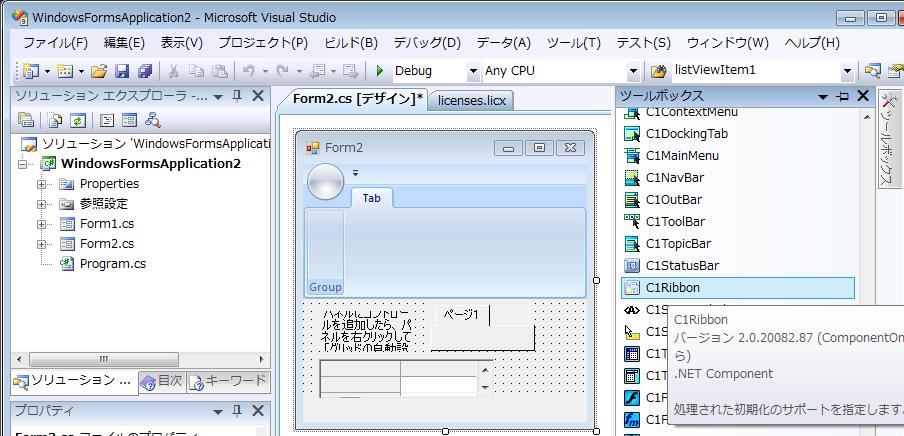Expand the Form1.cs tree node
Image resolution: width=904 pixels, height=436 pixels.
pyautogui.click(x=41, y=224)
